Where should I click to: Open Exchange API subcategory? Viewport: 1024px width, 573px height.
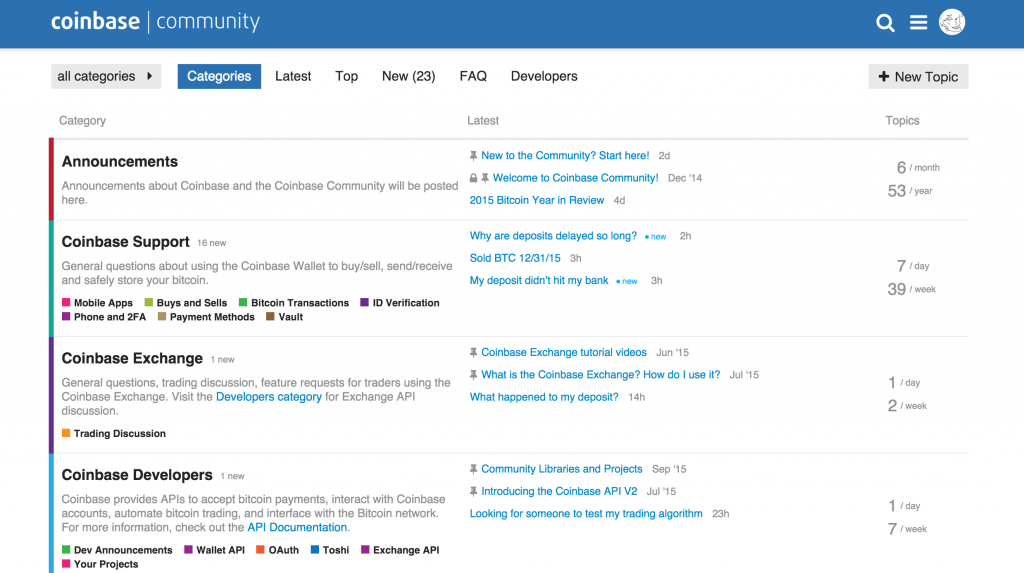click(400, 550)
